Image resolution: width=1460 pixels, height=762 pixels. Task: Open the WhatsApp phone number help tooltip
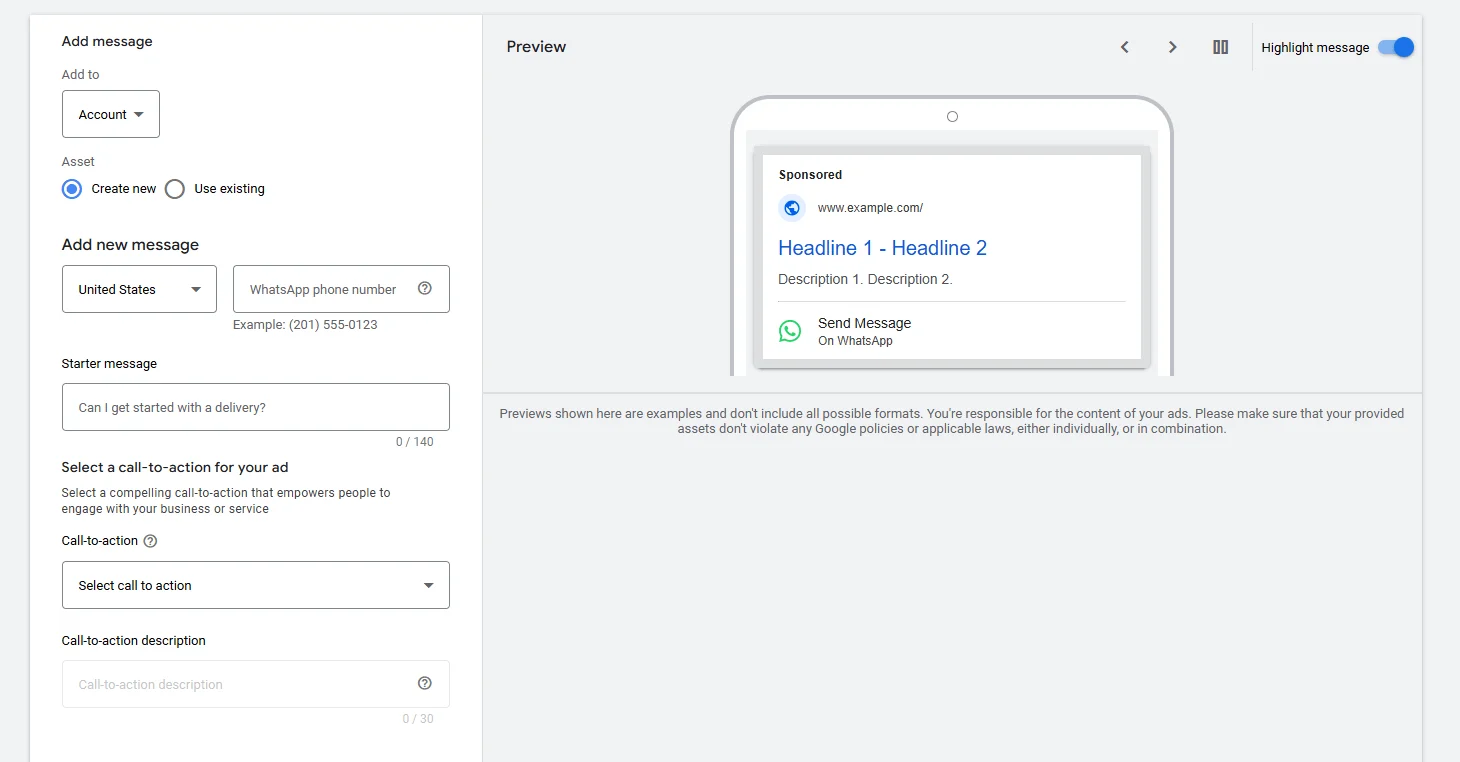tap(425, 289)
